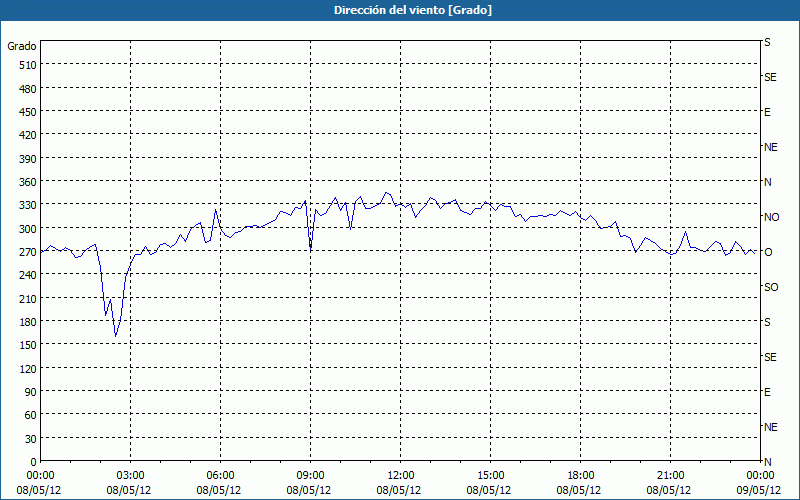This screenshot has height=500, width=800.
Task: Click the 18:00 time axis label
Action: pos(581,476)
